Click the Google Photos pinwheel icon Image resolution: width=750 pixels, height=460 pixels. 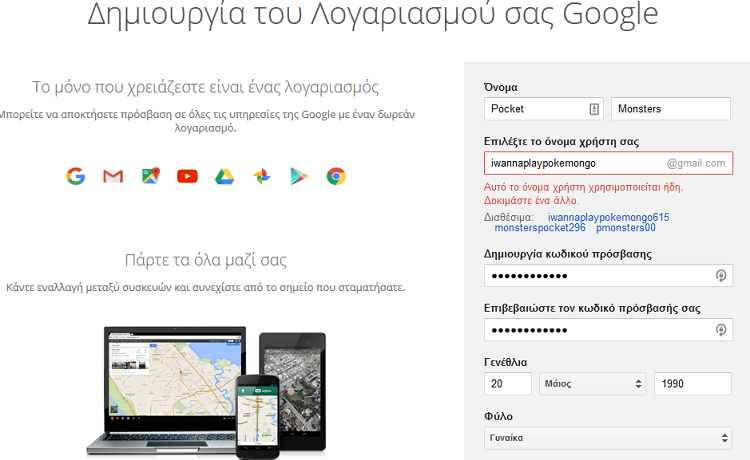262,176
